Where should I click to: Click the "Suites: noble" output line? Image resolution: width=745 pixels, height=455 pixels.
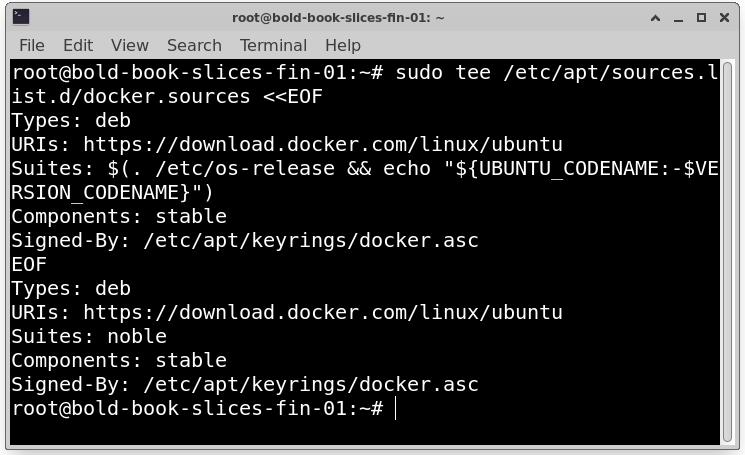89,336
